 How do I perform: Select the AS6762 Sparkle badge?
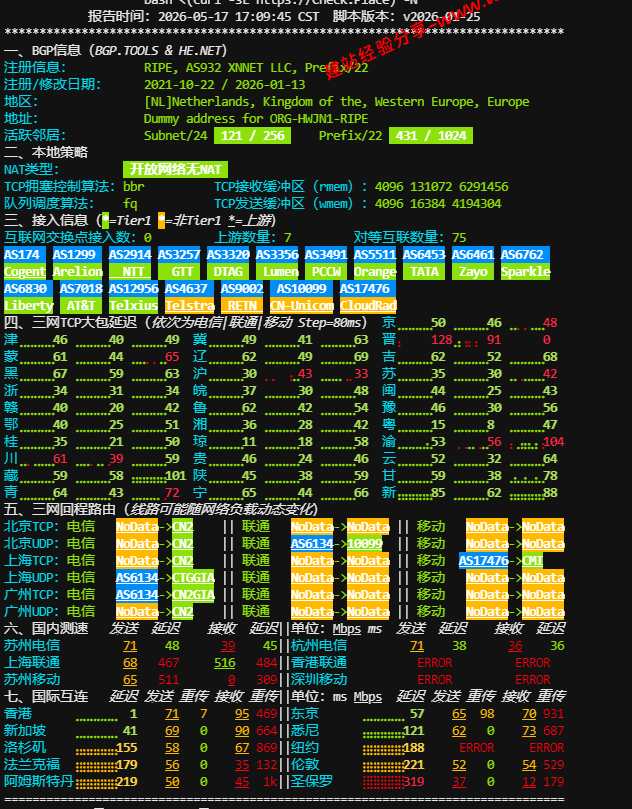[x=525, y=263]
